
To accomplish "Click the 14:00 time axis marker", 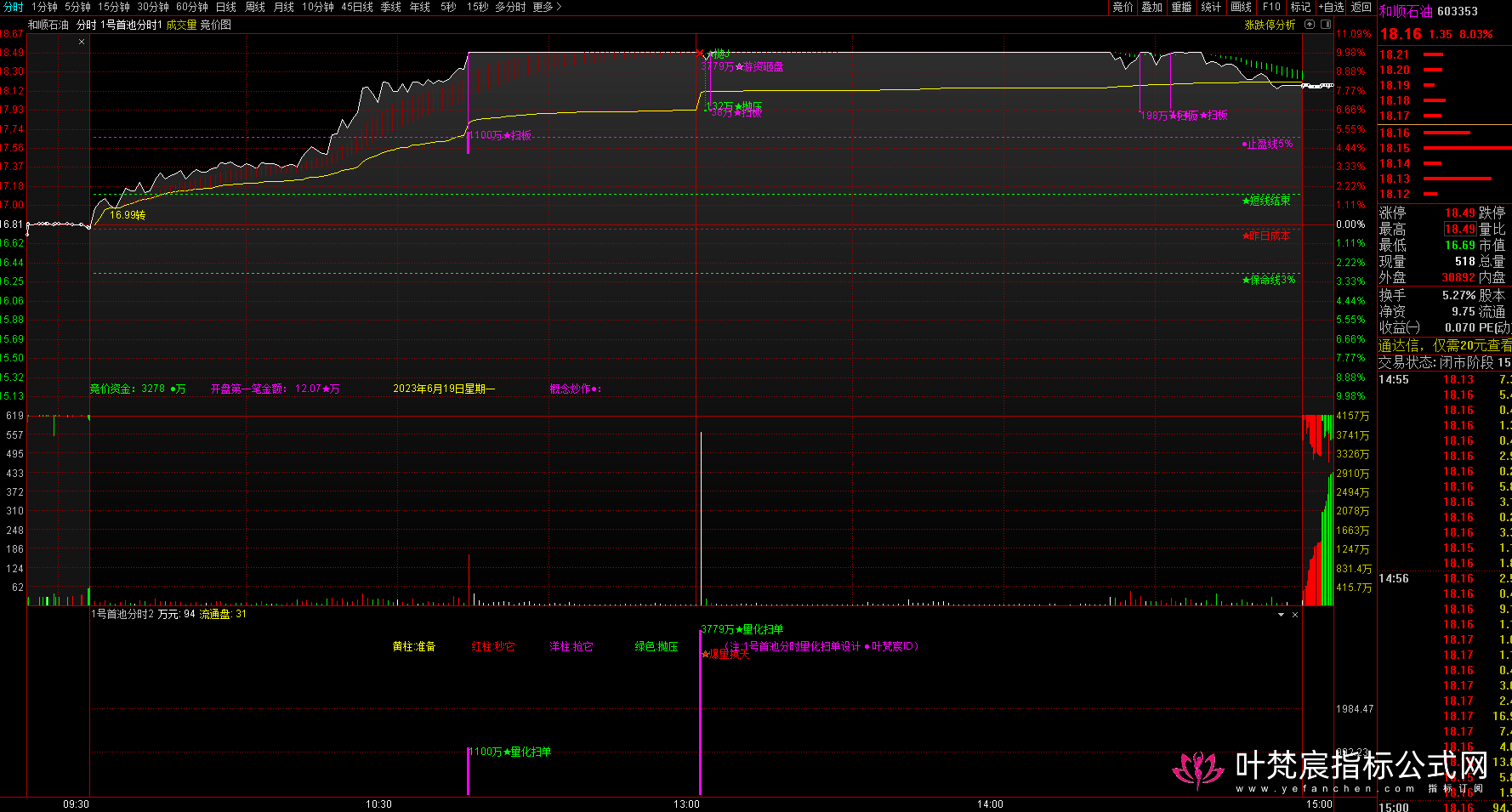I will tap(990, 804).
